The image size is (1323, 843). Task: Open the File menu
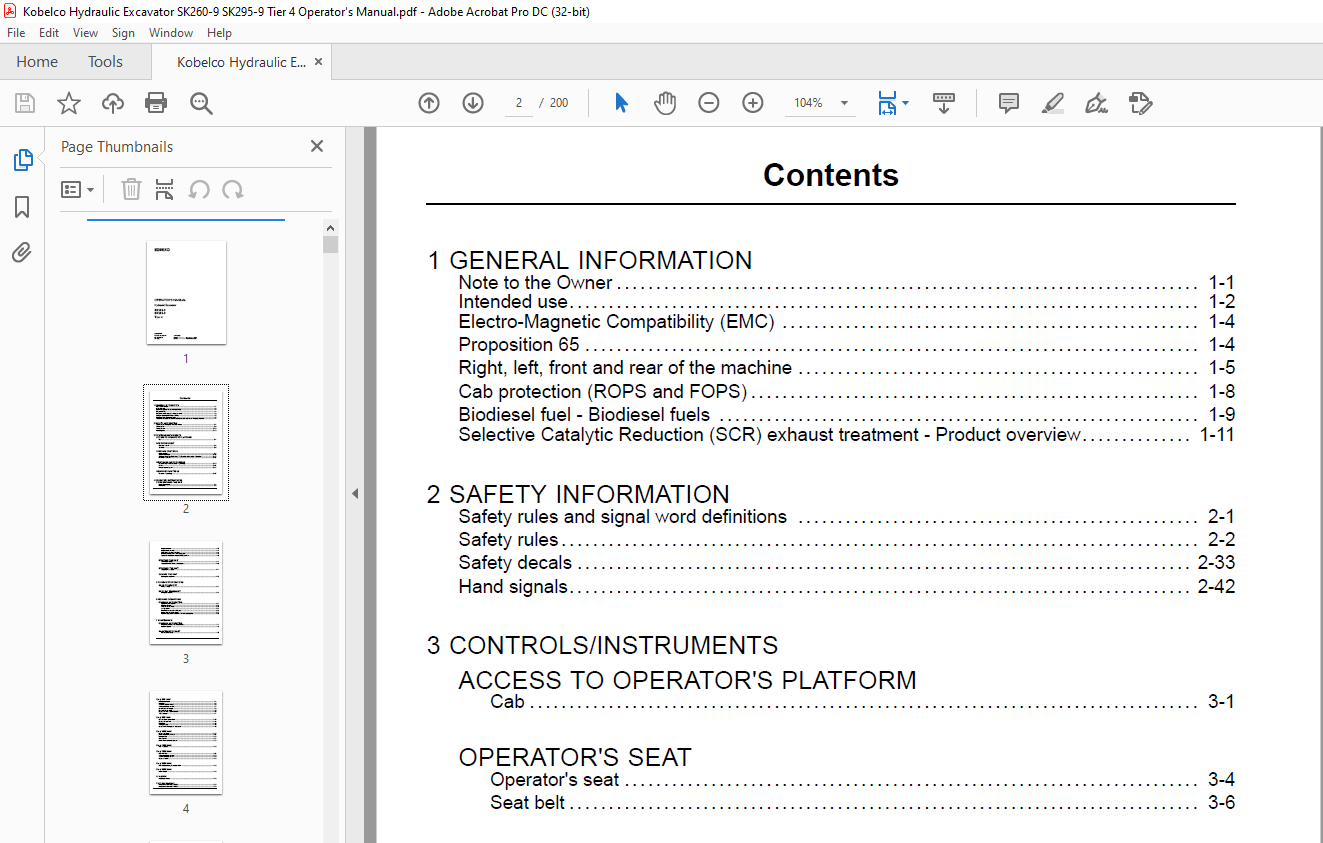point(16,33)
